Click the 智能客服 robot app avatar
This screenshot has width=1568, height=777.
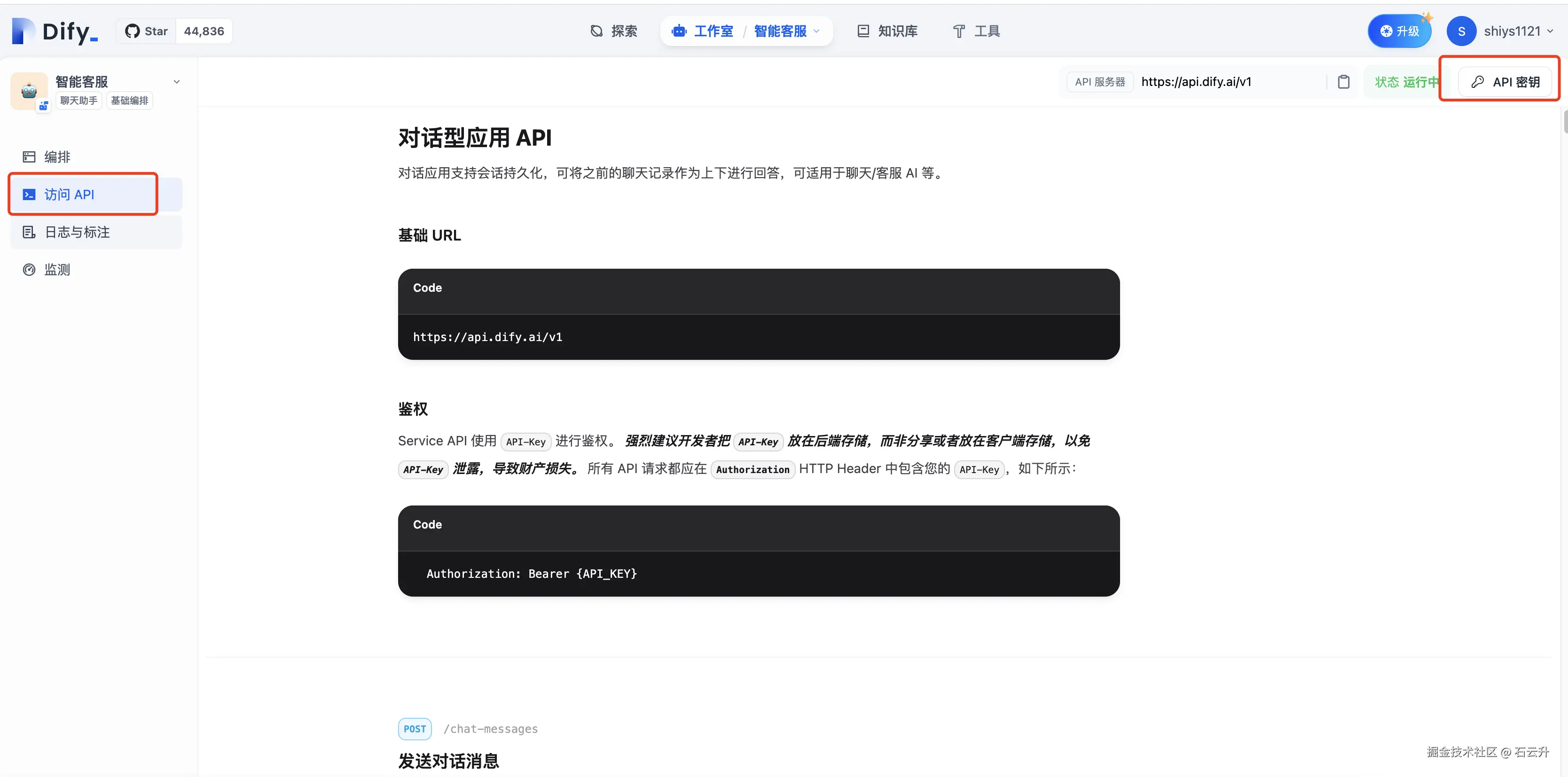(x=29, y=91)
